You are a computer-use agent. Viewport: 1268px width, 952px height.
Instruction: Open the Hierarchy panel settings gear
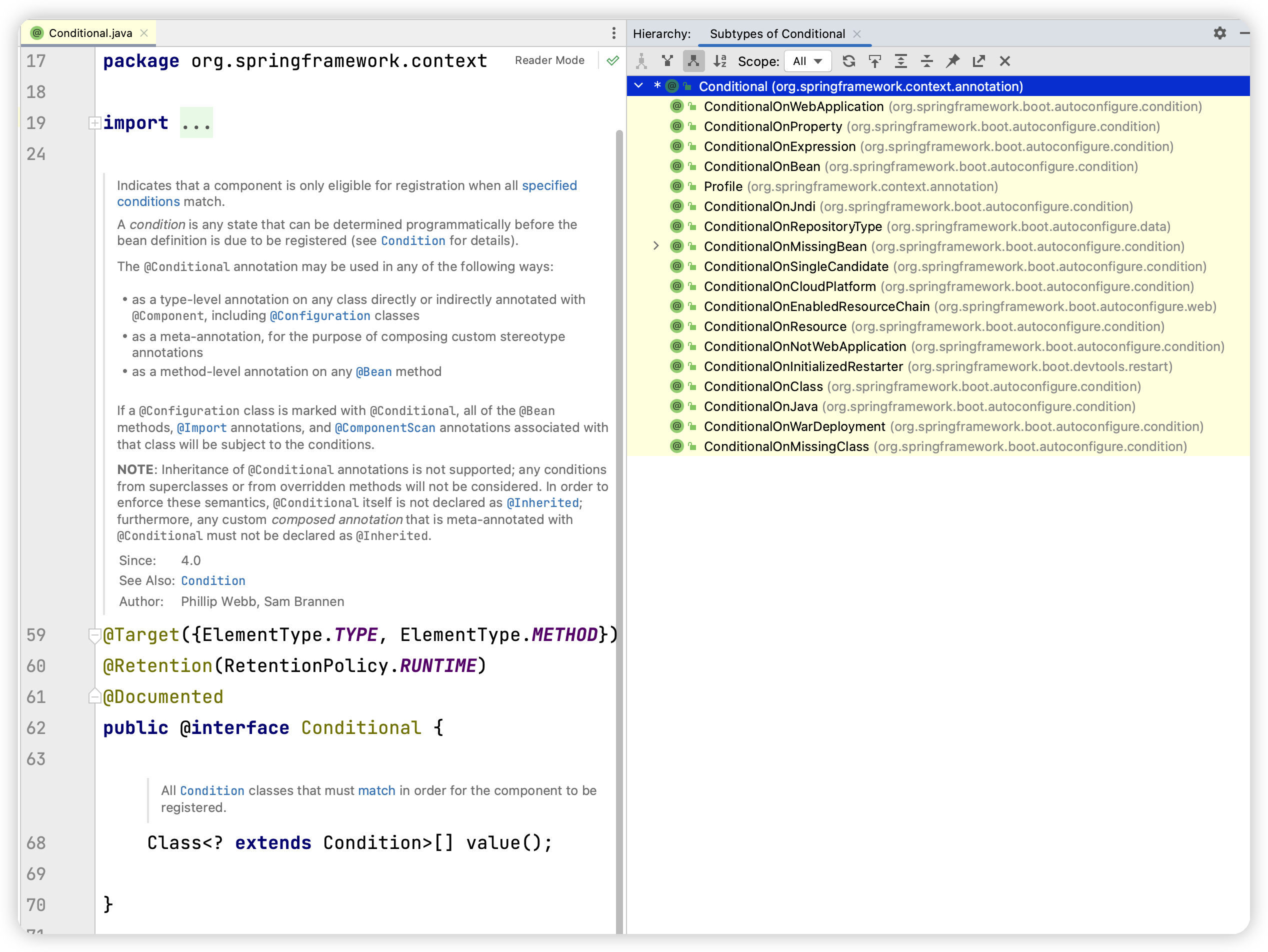point(1220,33)
